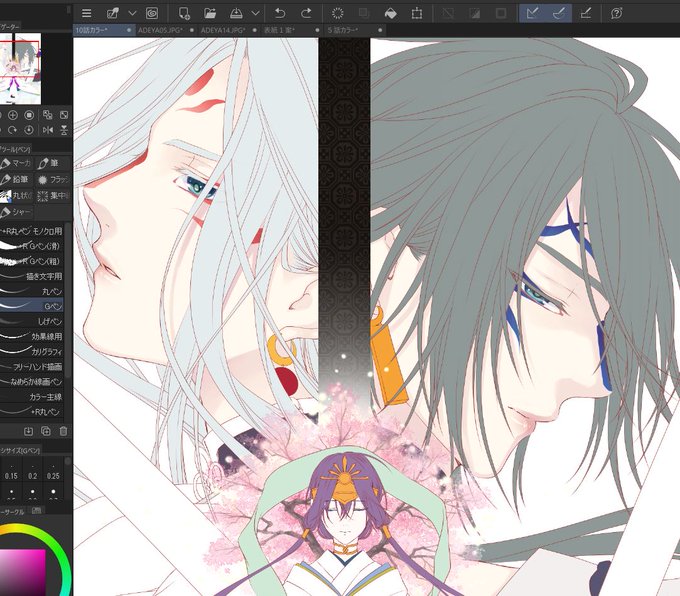Toggle the snap to ruler icon
The image size is (680, 596).
pos(533,13)
